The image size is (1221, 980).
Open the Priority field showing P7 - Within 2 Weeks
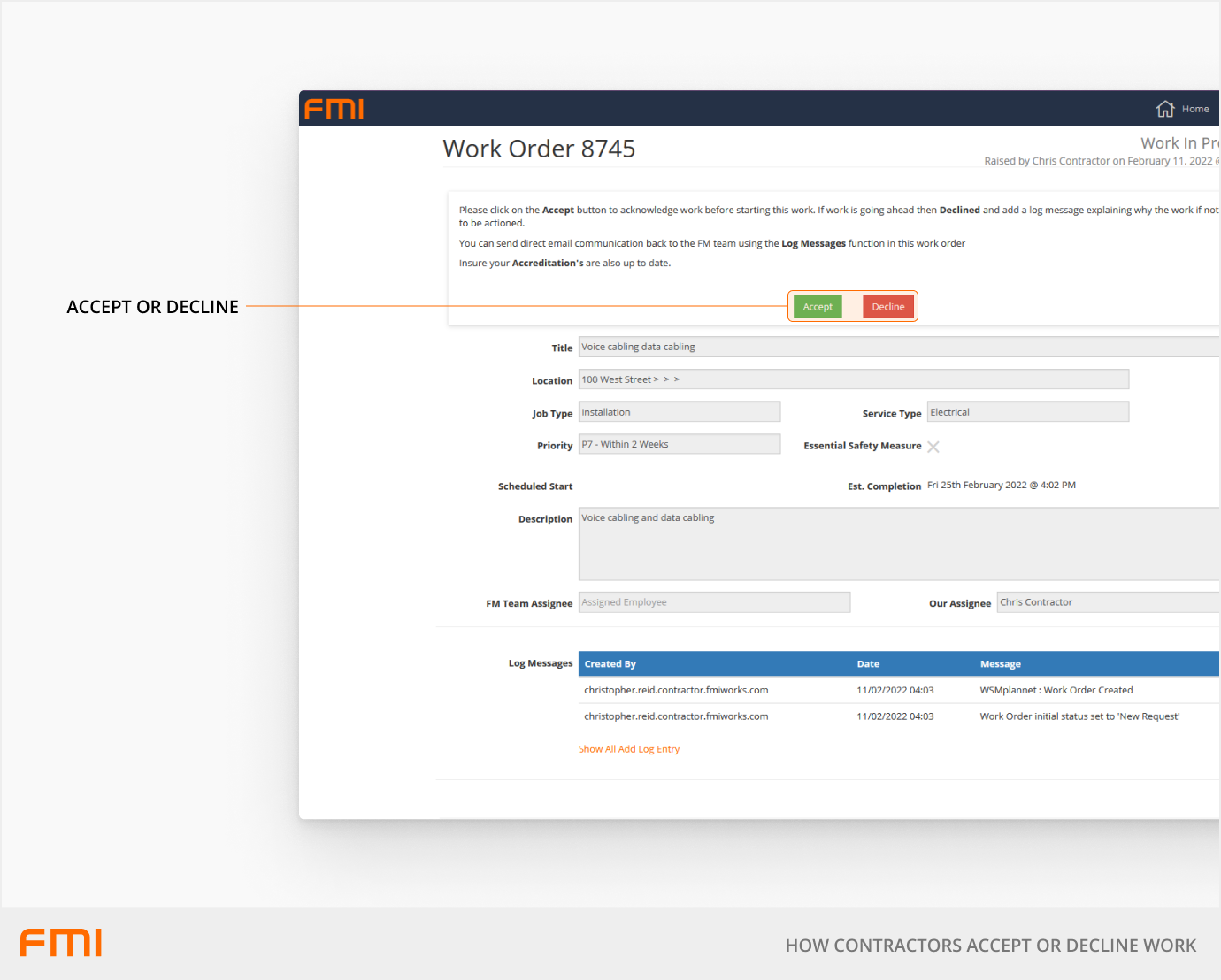point(679,445)
